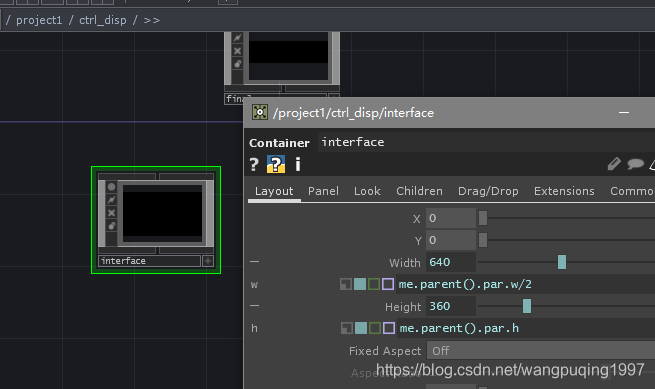Navigate to project1 in the path bar
The height and width of the screenshot is (389, 655).
point(39,20)
